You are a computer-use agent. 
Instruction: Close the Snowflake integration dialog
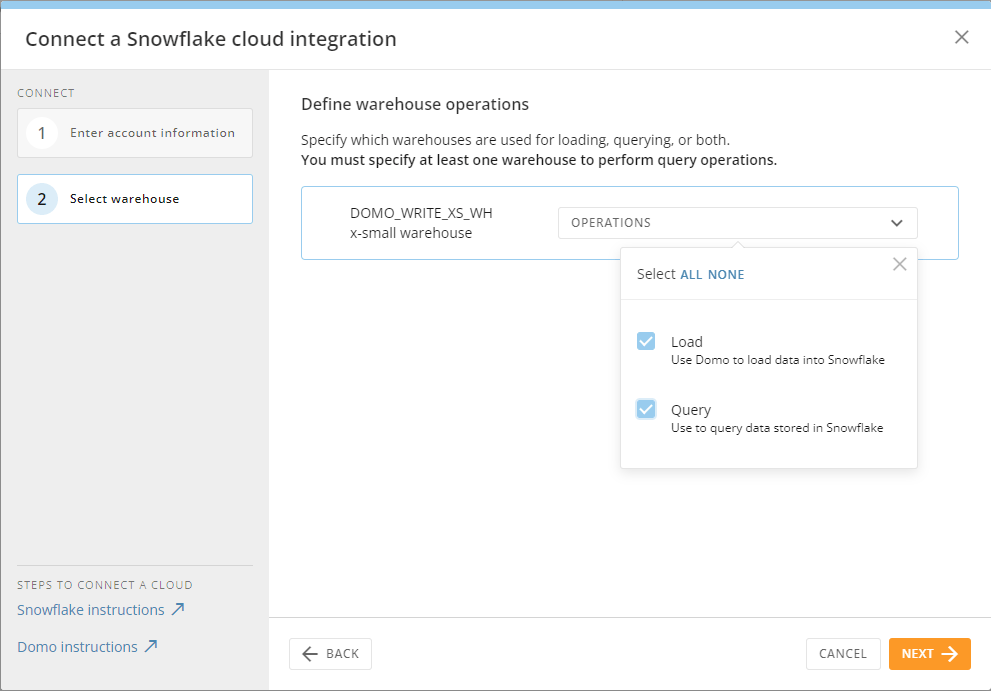[x=962, y=37]
